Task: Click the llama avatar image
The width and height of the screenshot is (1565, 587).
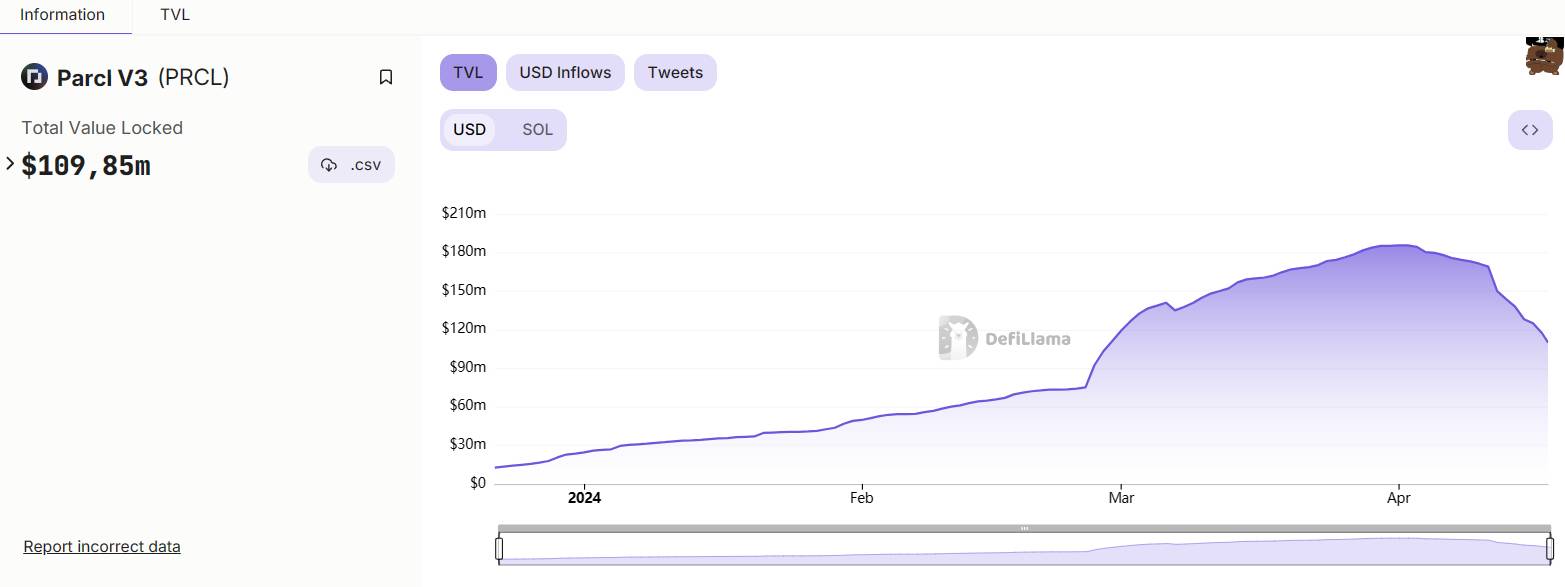Action: pos(1544,56)
